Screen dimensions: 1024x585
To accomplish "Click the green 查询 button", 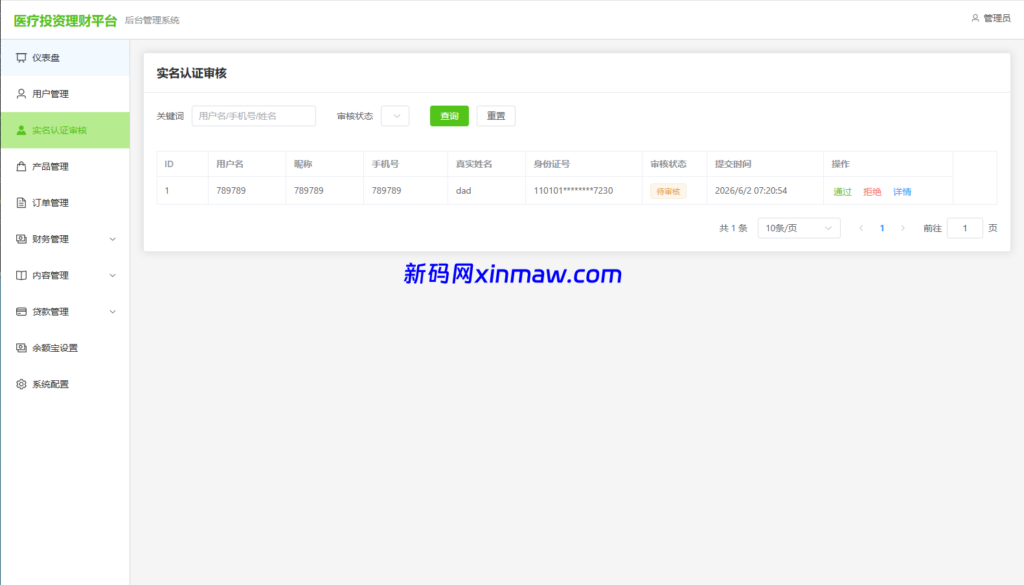I will coord(449,116).
